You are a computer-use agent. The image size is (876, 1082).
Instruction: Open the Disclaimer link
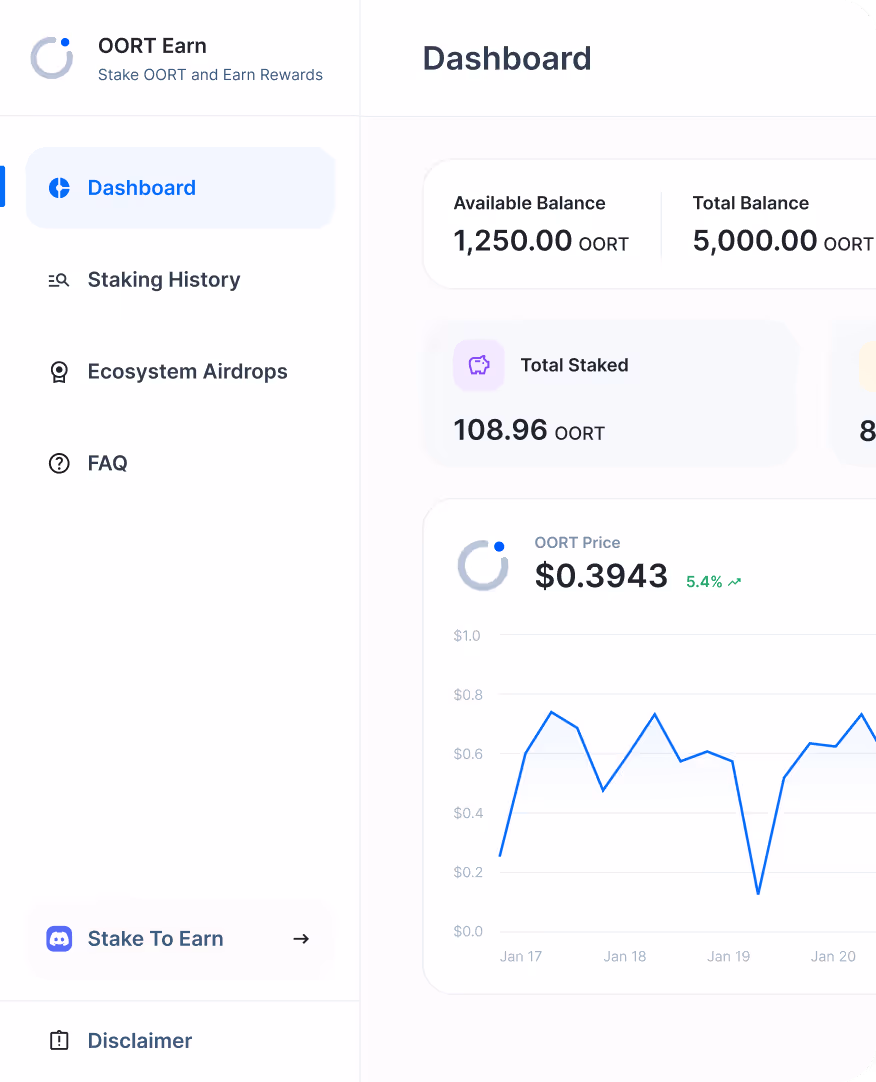[x=139, y=1040]
